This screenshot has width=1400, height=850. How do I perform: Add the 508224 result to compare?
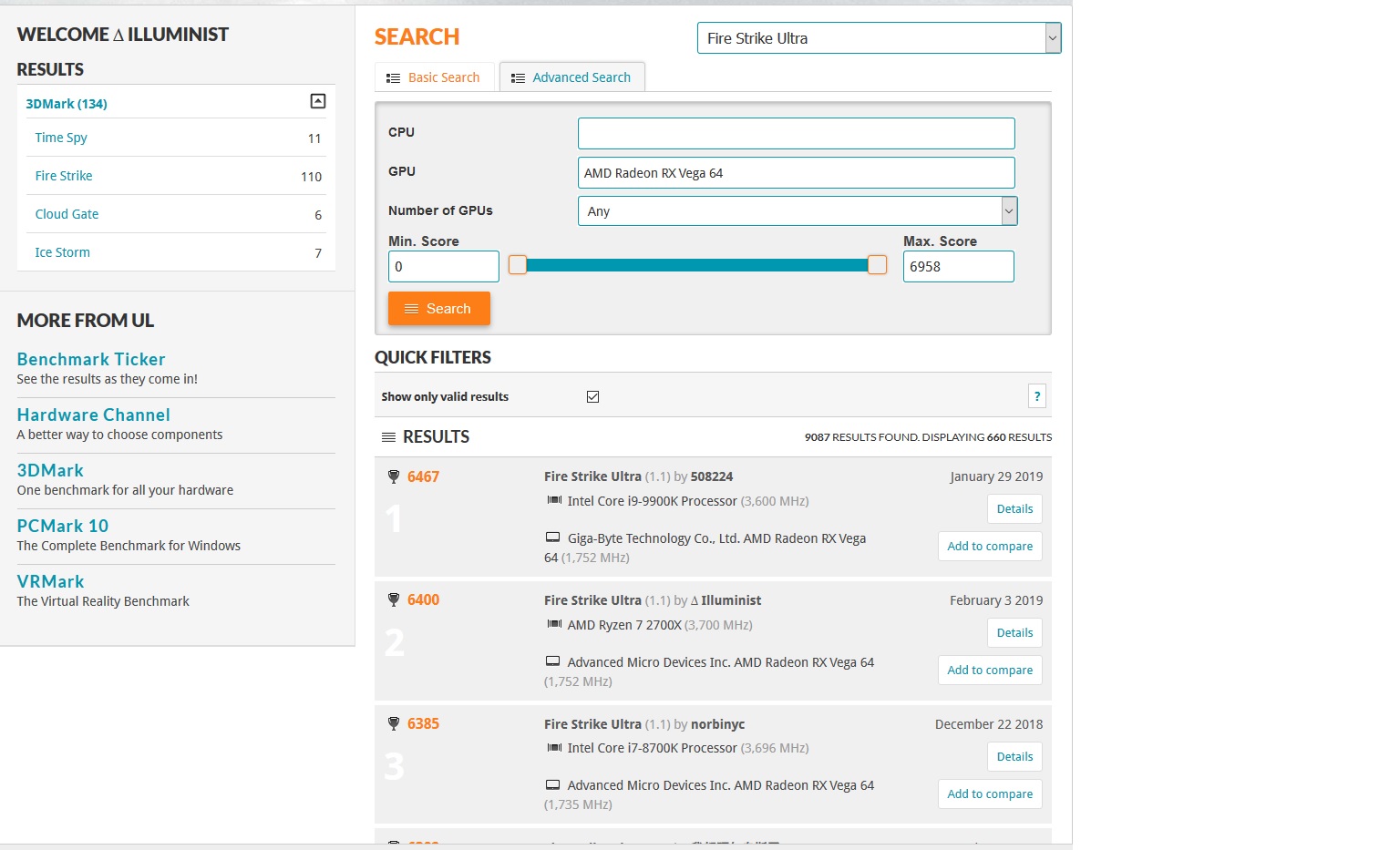[x=990, y=547]
